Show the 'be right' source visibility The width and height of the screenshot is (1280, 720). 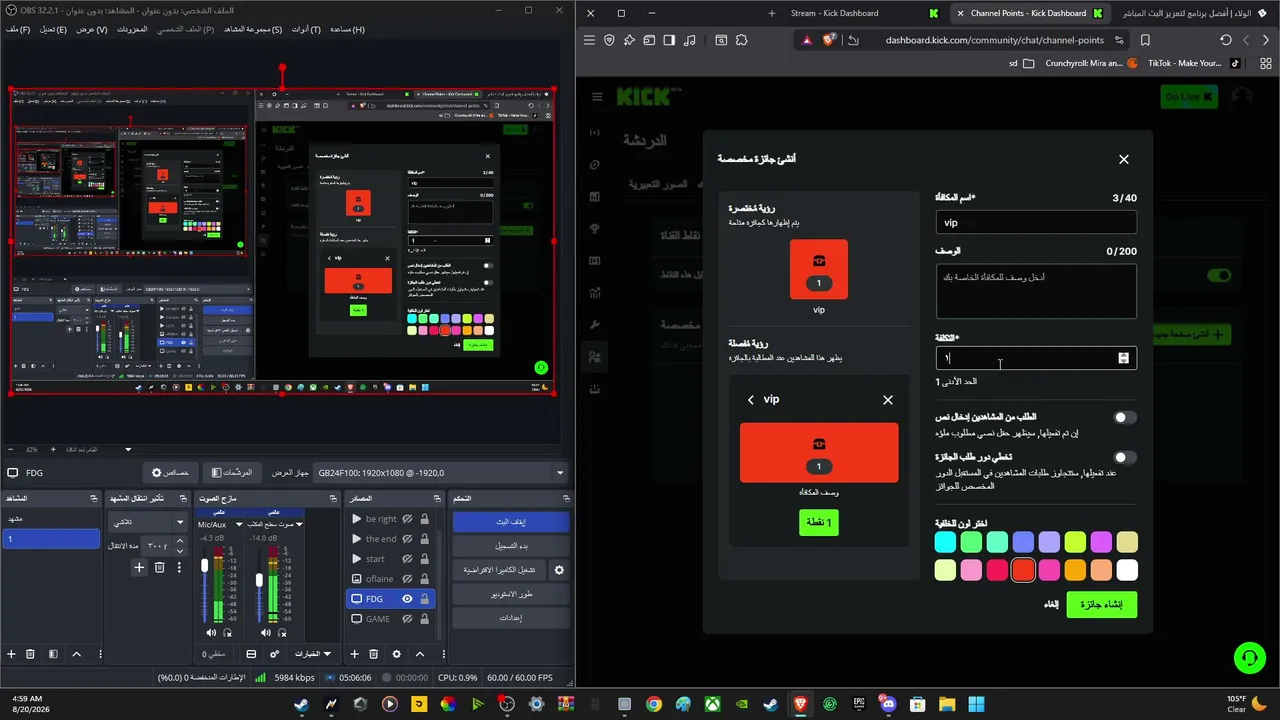point(407,519)
